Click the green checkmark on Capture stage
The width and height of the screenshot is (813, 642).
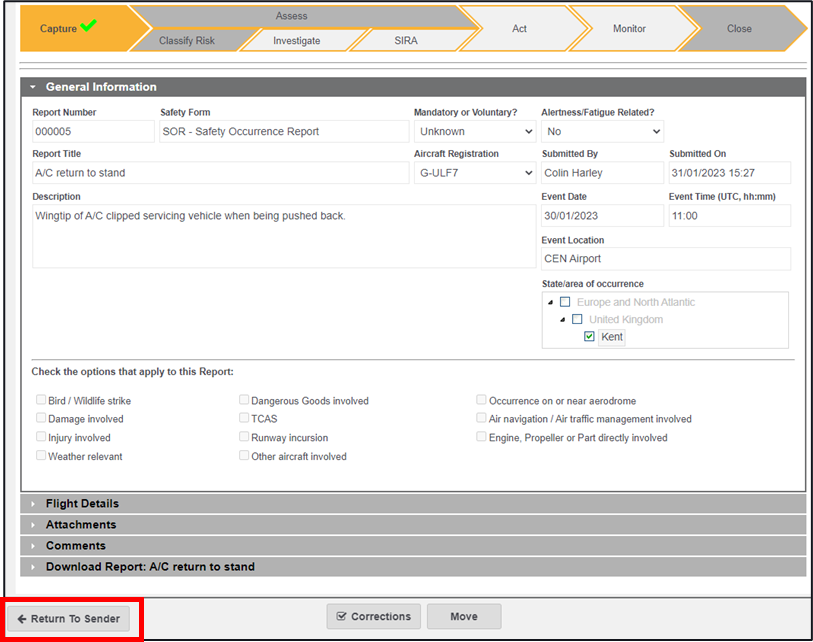click(x=88, y=27)
